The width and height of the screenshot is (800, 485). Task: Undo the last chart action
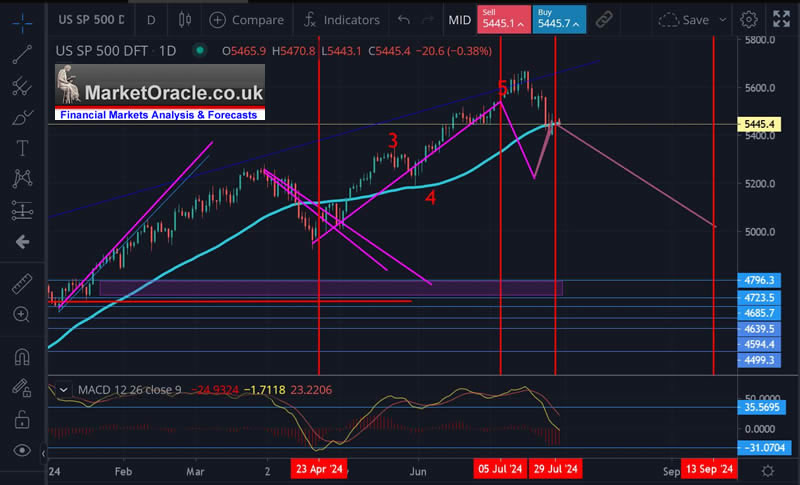(x=404, y=20)
